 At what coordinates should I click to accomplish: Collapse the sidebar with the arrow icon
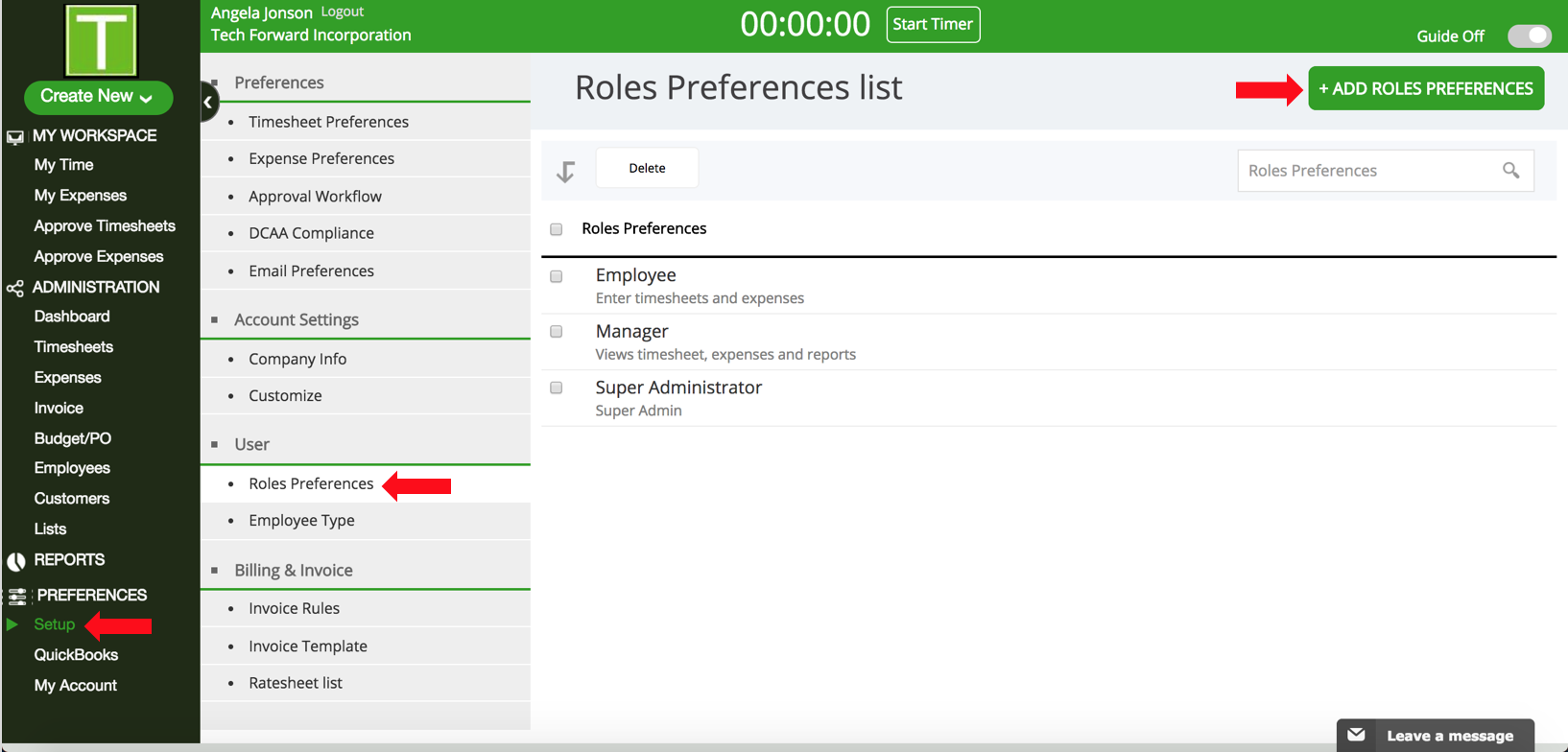click(208, 102)
